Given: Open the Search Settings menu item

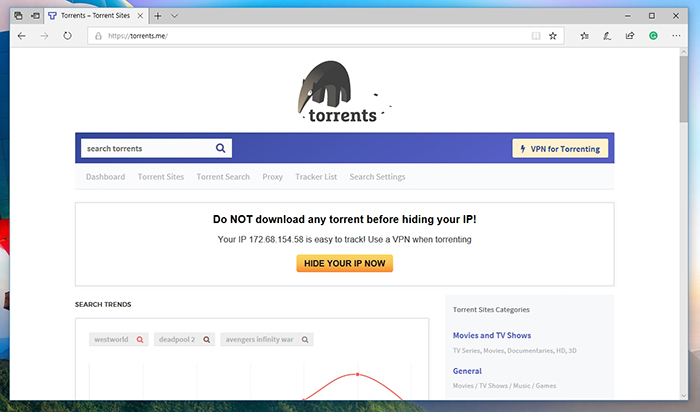Looking at the screenshot, I should 377,177.
